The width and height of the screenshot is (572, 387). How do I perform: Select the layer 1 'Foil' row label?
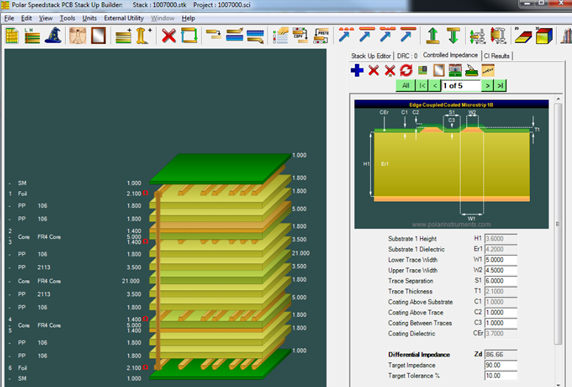tap(22, 194)
